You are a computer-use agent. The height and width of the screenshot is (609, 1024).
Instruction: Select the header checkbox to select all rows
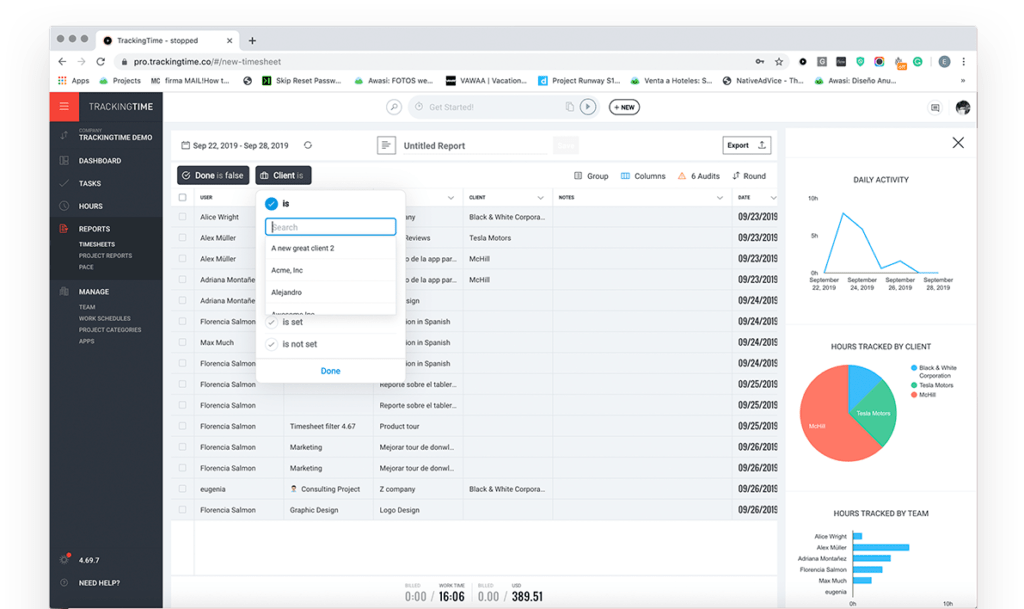(182, 197)
